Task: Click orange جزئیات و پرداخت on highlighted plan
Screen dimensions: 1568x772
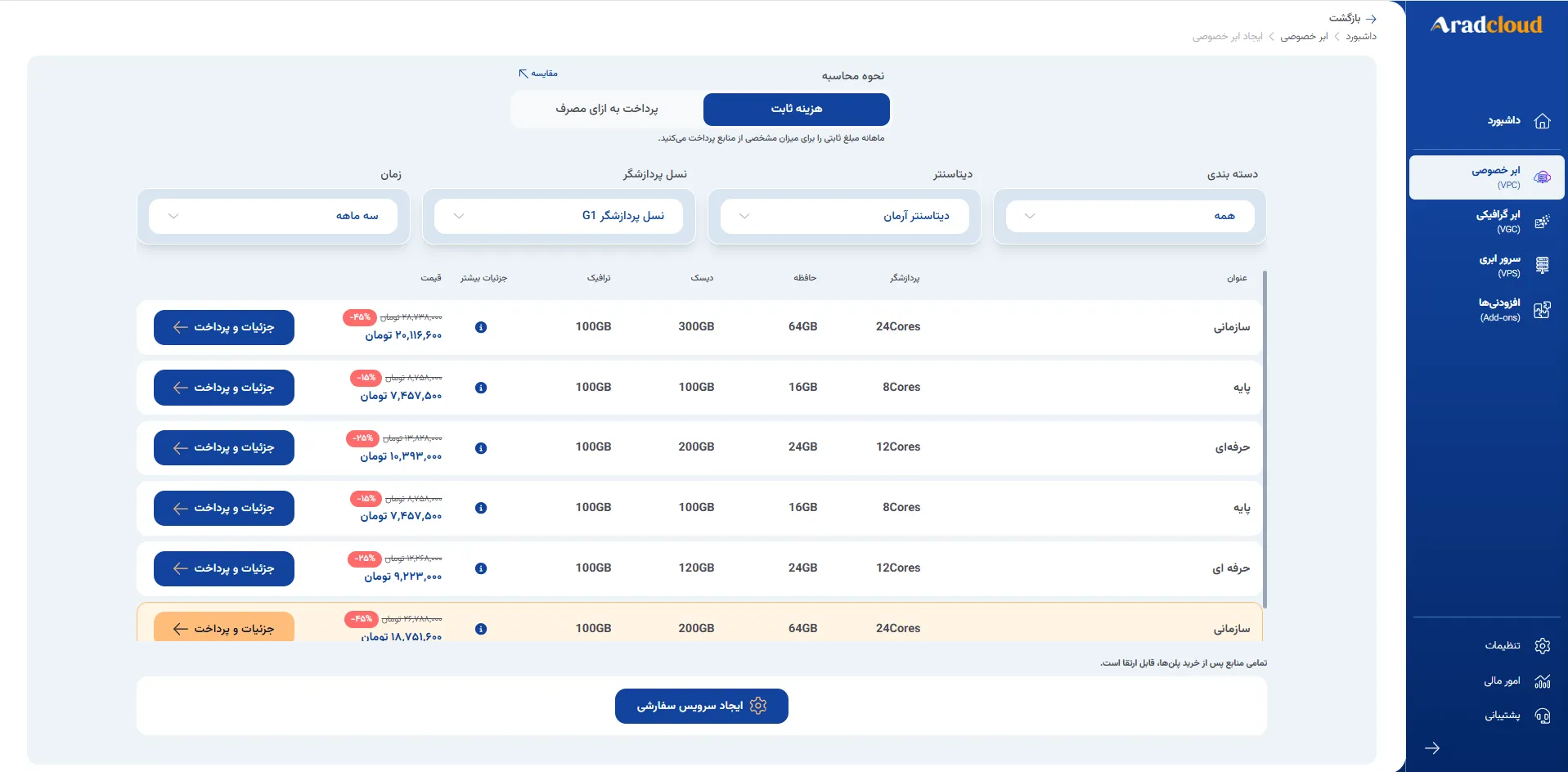Action: pos(224,627)
